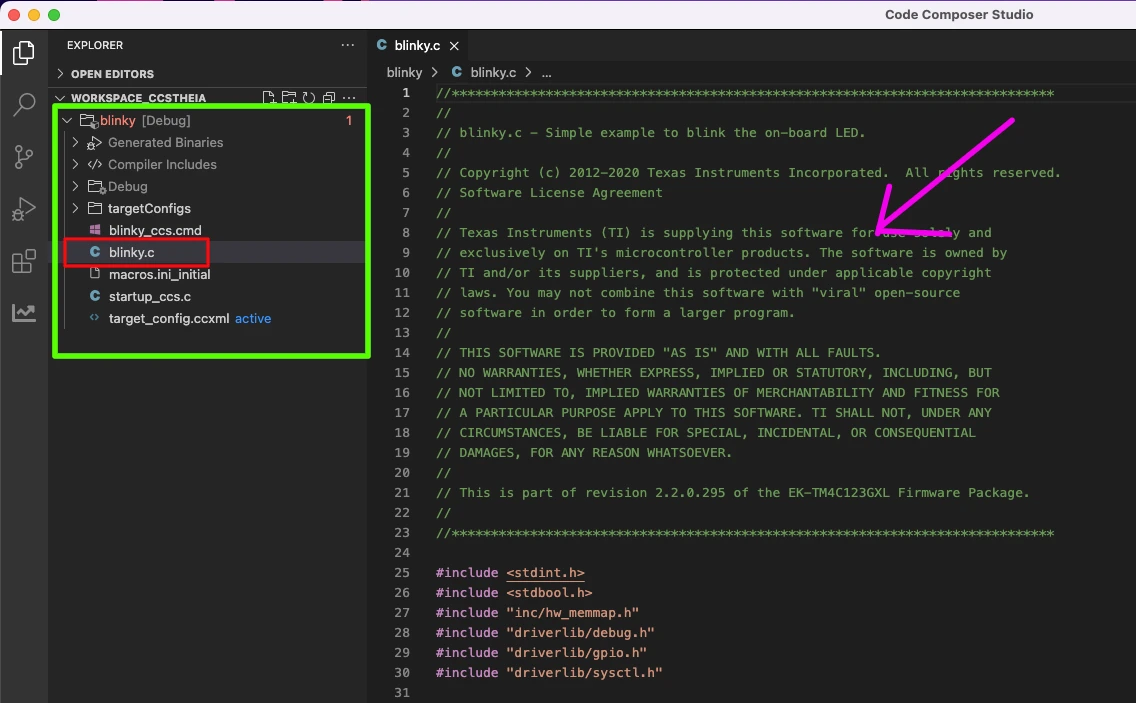1136x703 pixels.
Task: Refresh the workspace explorer
Action: click(309, 98)
